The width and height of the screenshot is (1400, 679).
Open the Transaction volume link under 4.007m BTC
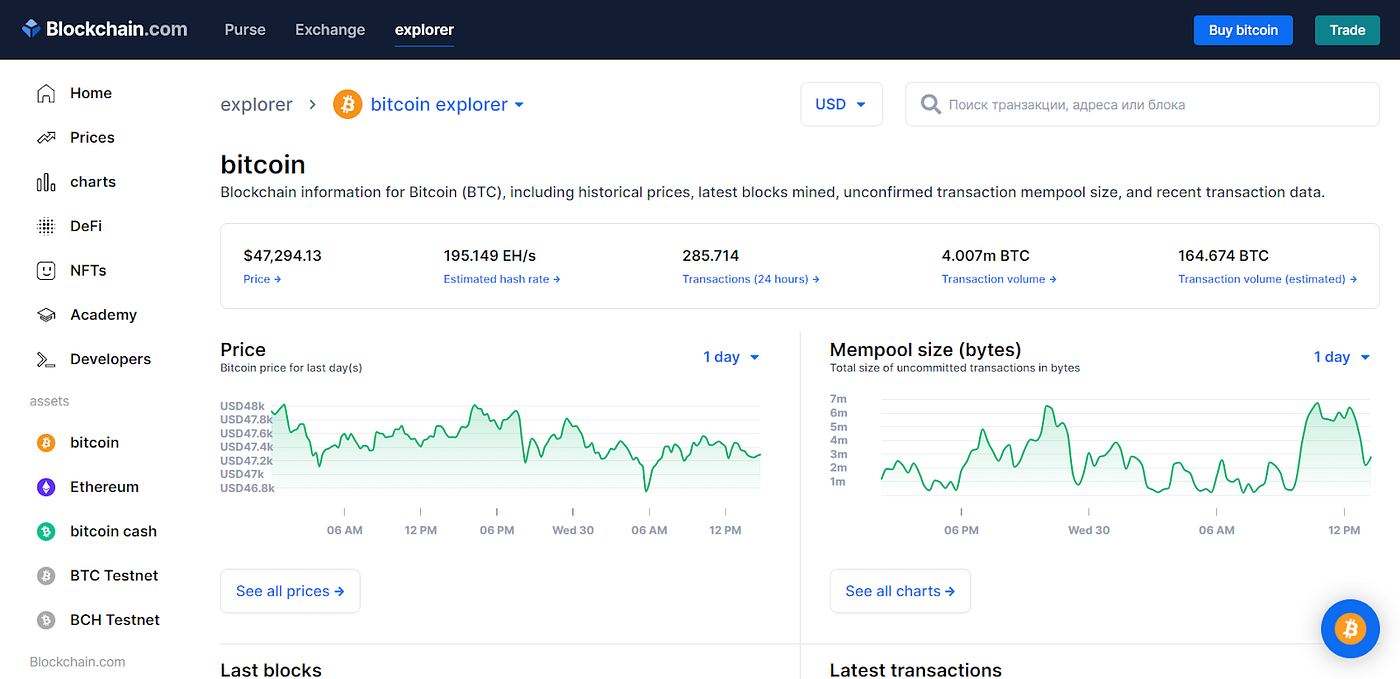pos(999,279)
